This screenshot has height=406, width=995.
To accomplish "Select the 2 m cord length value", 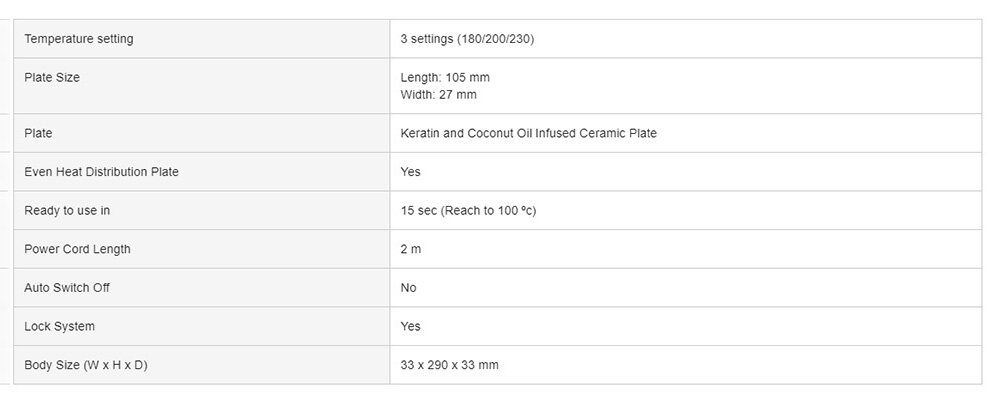I will (411, 249).
